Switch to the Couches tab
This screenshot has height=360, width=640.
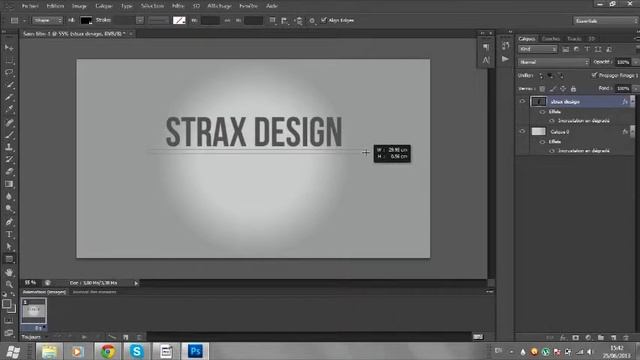[551, 39]
